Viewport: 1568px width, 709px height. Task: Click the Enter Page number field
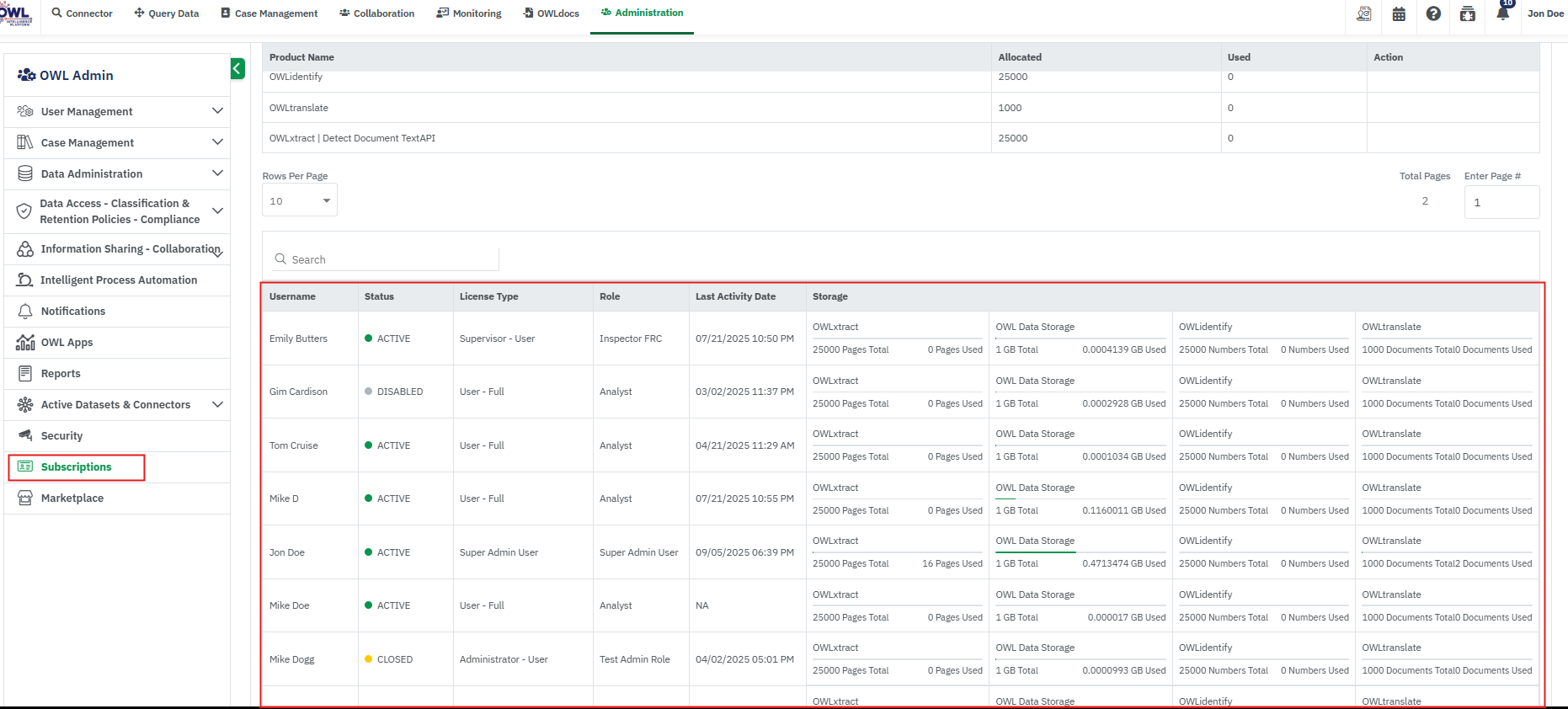[1501, 202]
